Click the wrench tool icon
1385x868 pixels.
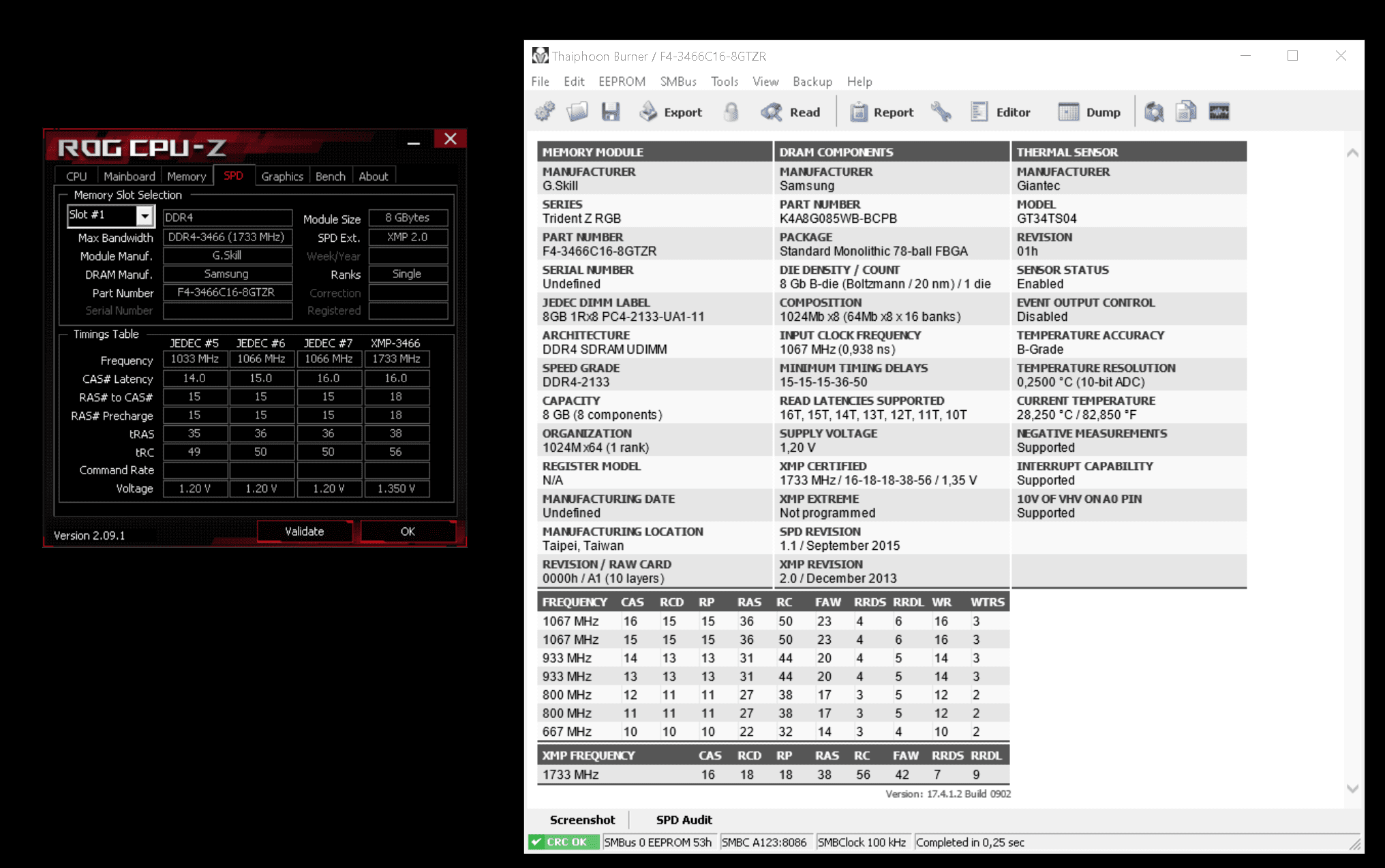[941, 112]
